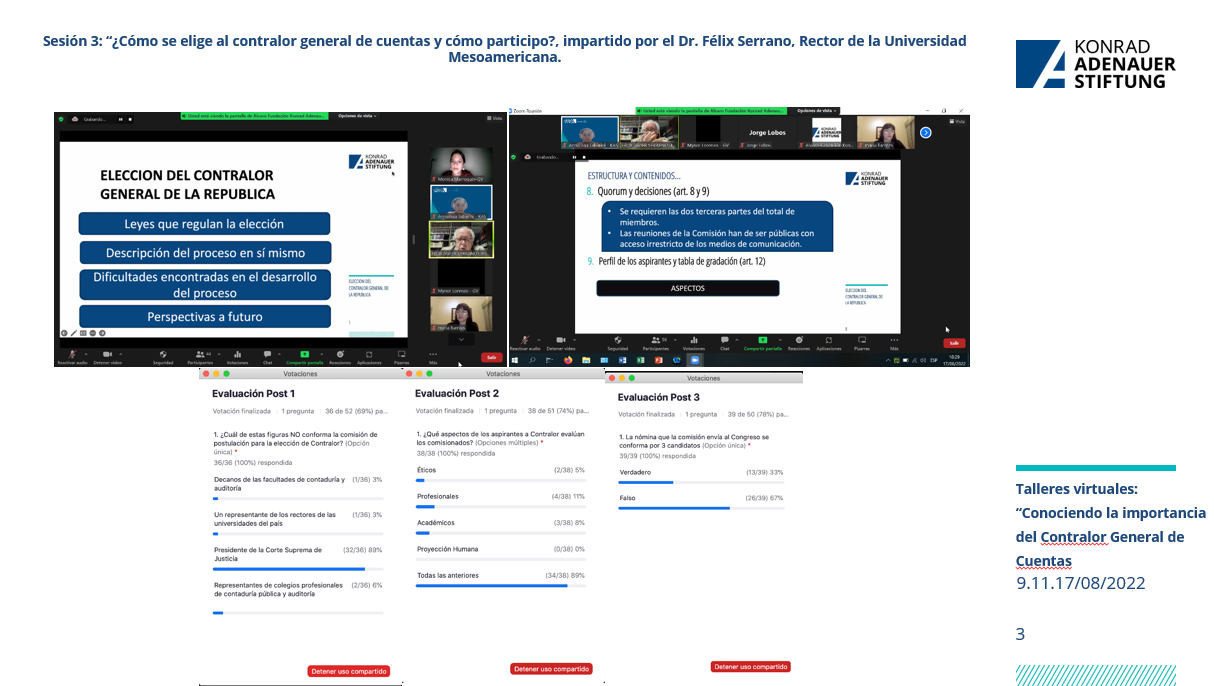Open Pizarras in the left Zoom window
This screenshot has height=686, width=1214.
point(401,355)
